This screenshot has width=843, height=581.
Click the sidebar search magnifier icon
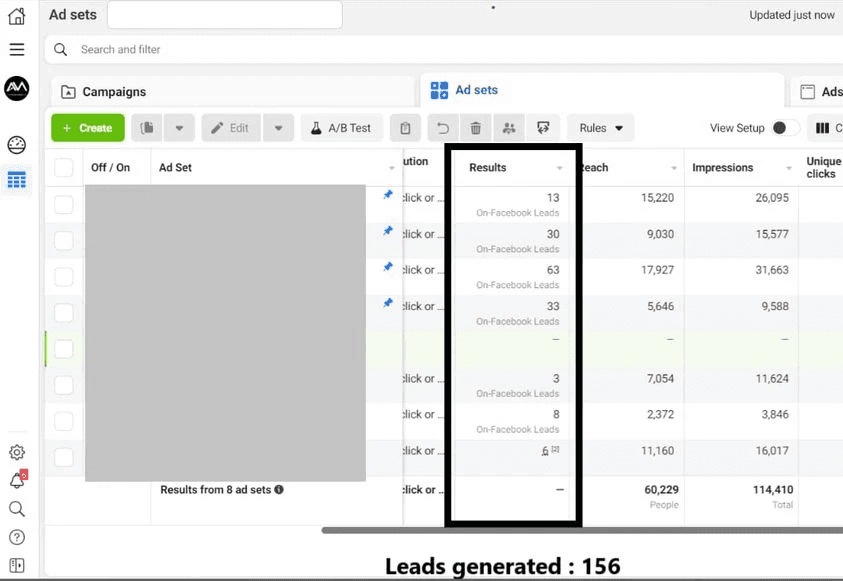point(17,509)
